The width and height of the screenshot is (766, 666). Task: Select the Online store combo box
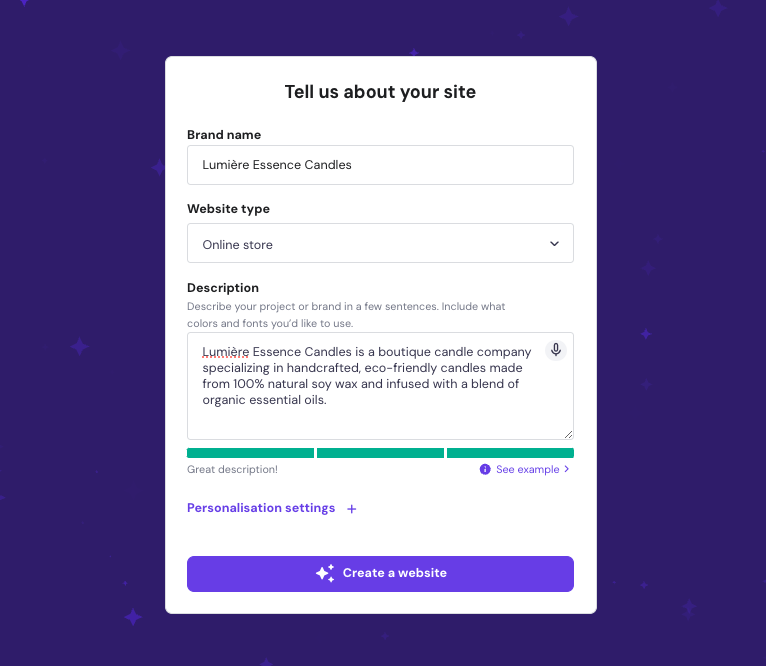pos(380,243)
